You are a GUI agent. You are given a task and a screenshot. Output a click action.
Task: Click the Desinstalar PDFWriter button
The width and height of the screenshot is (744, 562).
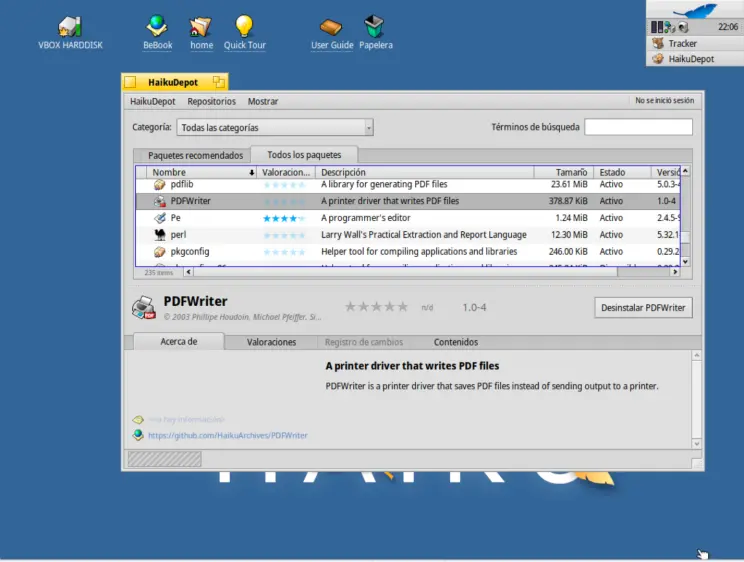tap(643, 308)
